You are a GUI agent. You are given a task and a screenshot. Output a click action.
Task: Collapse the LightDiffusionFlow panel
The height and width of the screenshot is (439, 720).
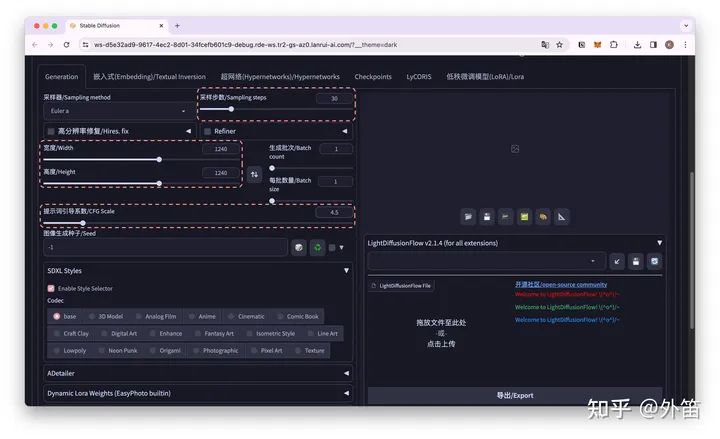pos(659,243)
